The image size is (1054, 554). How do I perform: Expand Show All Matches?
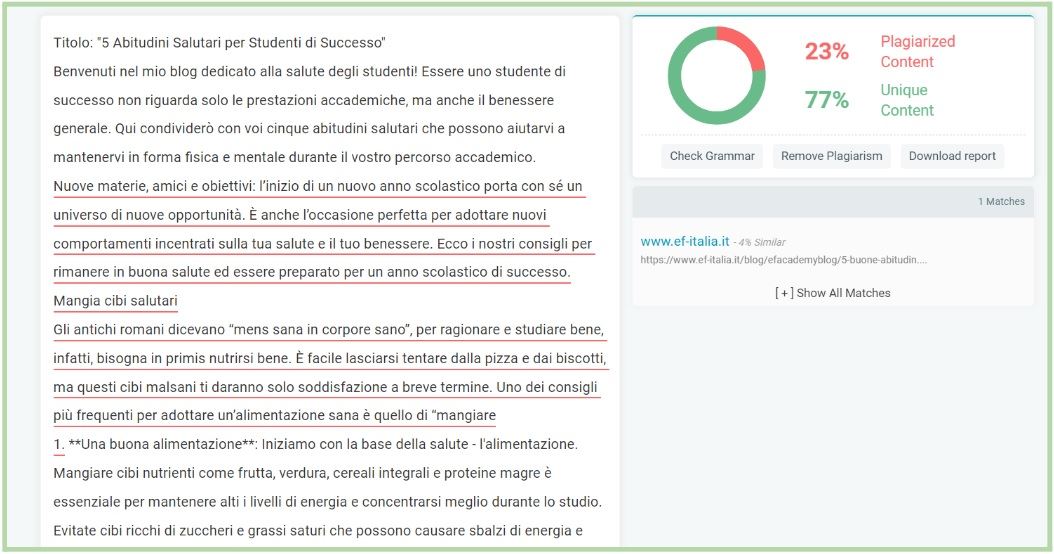[x=832, y=293]
